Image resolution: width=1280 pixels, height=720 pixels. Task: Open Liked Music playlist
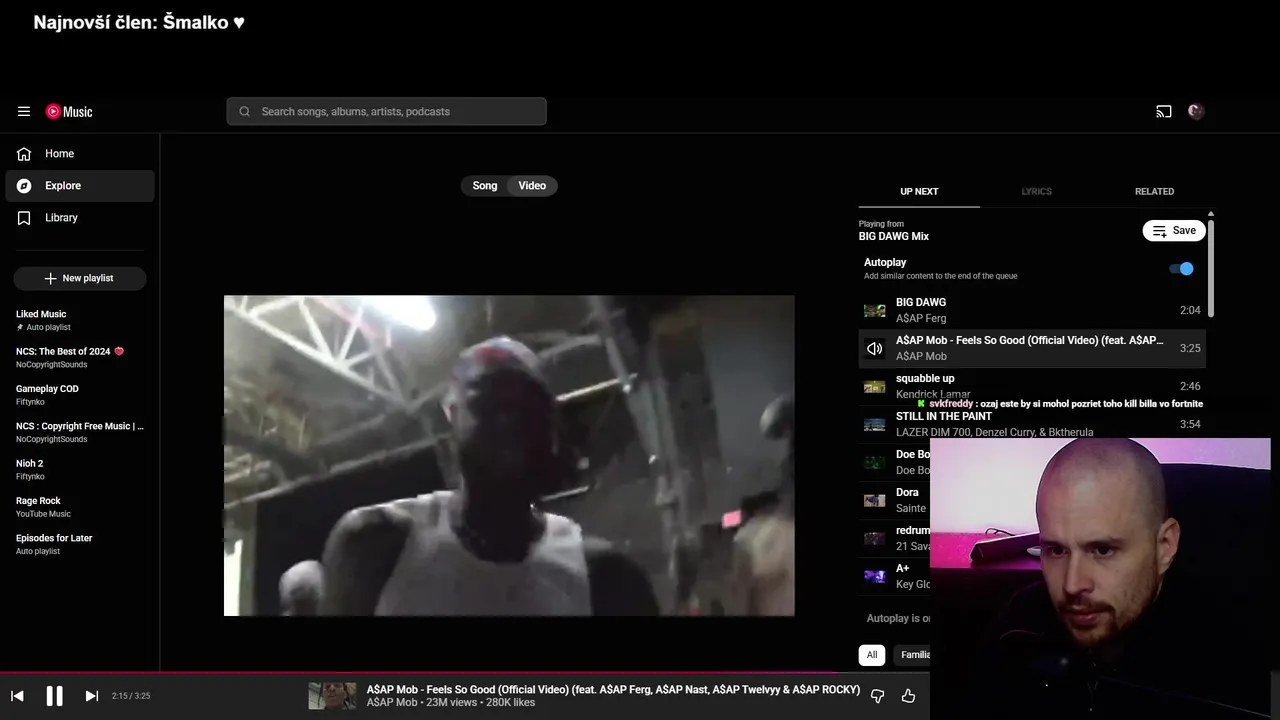(x=80, y=320)
